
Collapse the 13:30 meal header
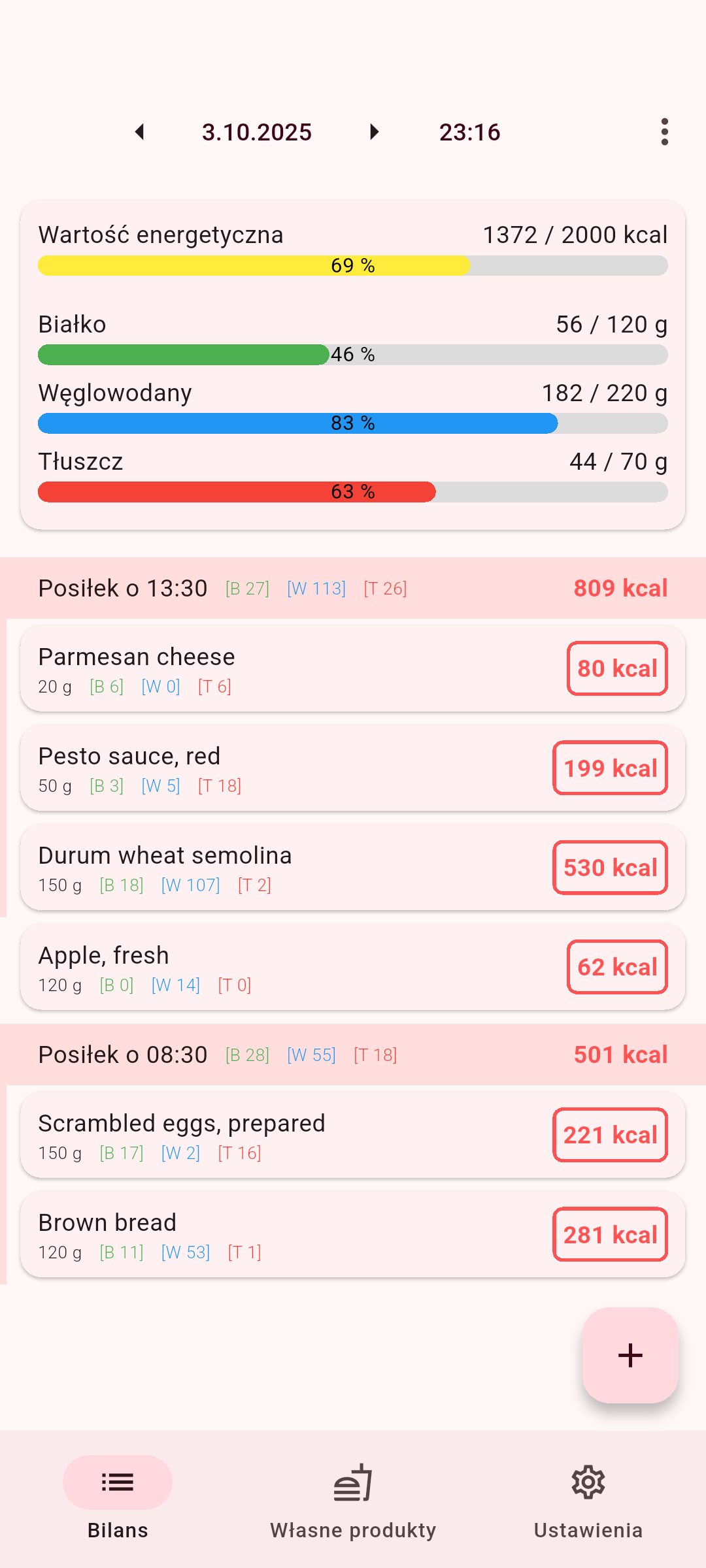click(353, 588)
